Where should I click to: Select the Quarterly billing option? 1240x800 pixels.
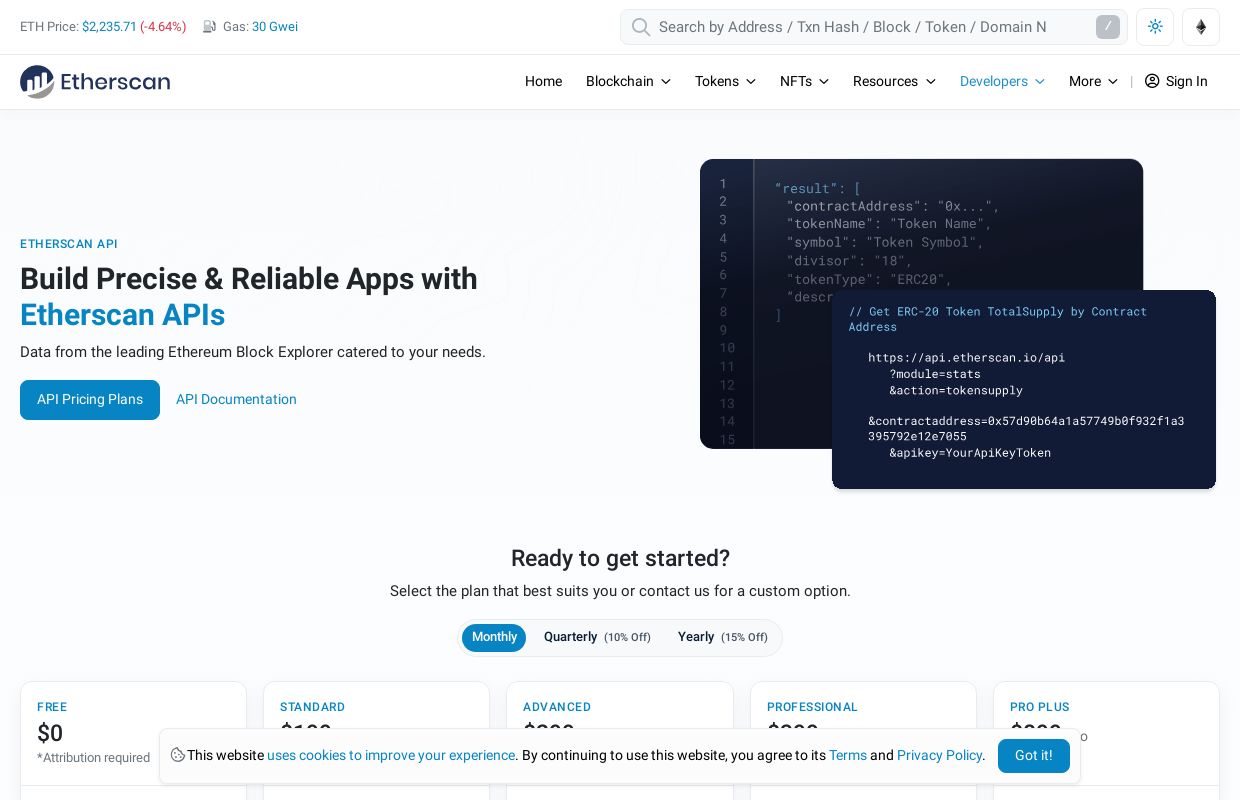click(597, 637)
